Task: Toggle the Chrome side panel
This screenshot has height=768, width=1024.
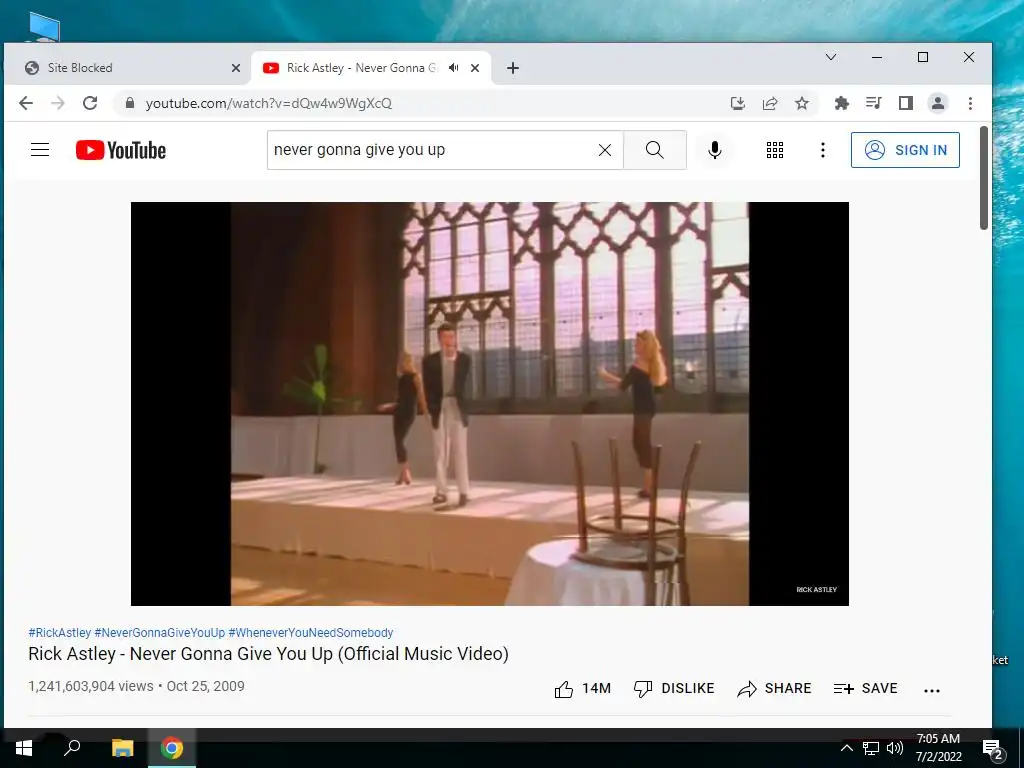Action: 905,103
